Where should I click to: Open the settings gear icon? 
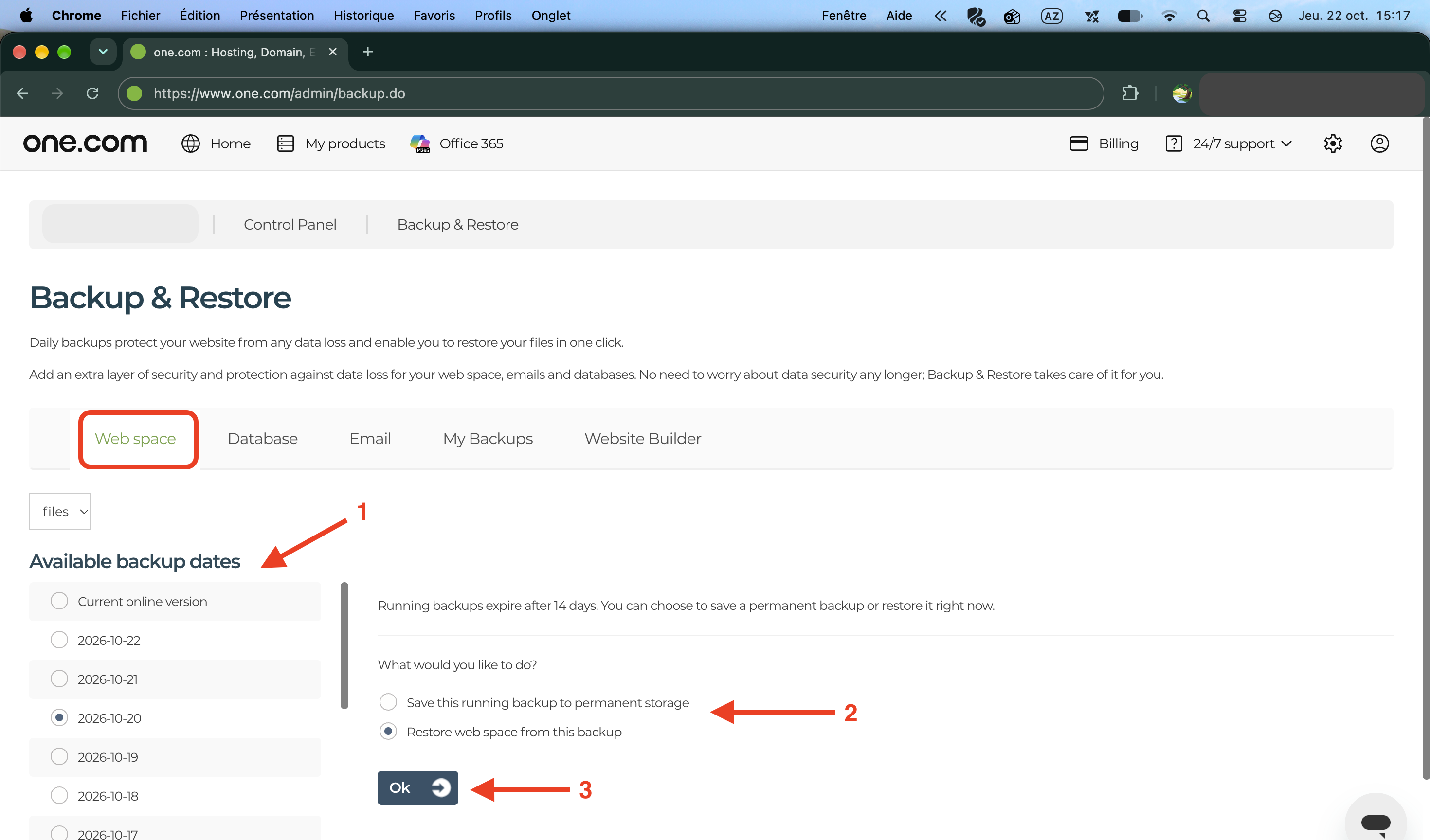(x=1332, y=143)
